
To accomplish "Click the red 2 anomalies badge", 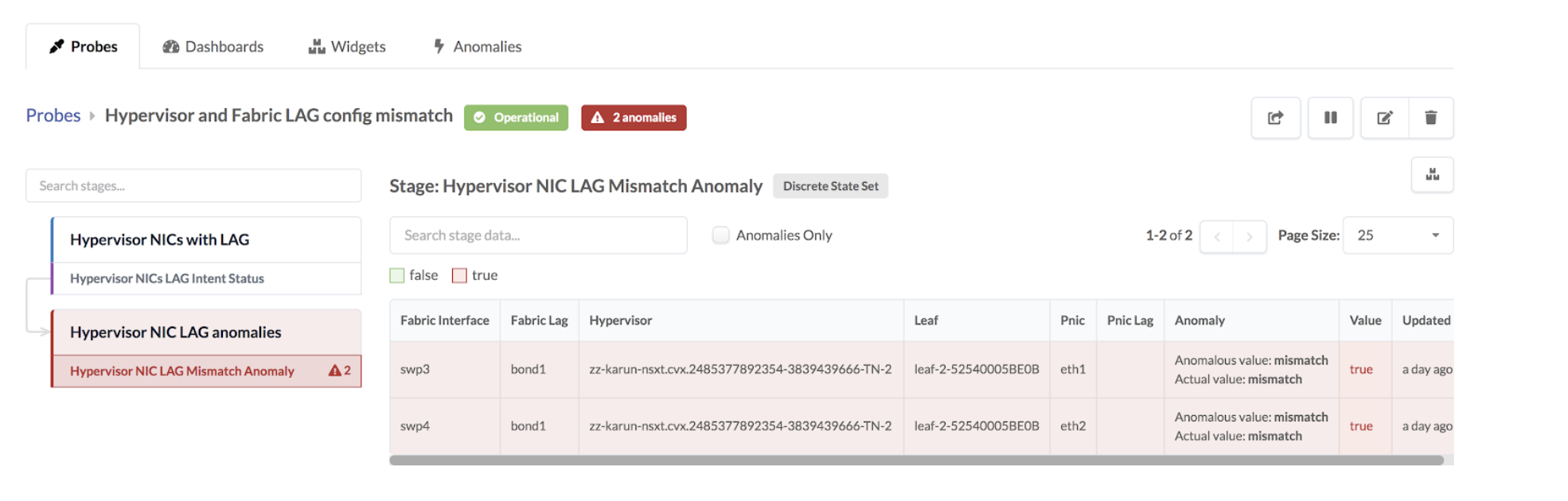I will click(x=634, y=118).
